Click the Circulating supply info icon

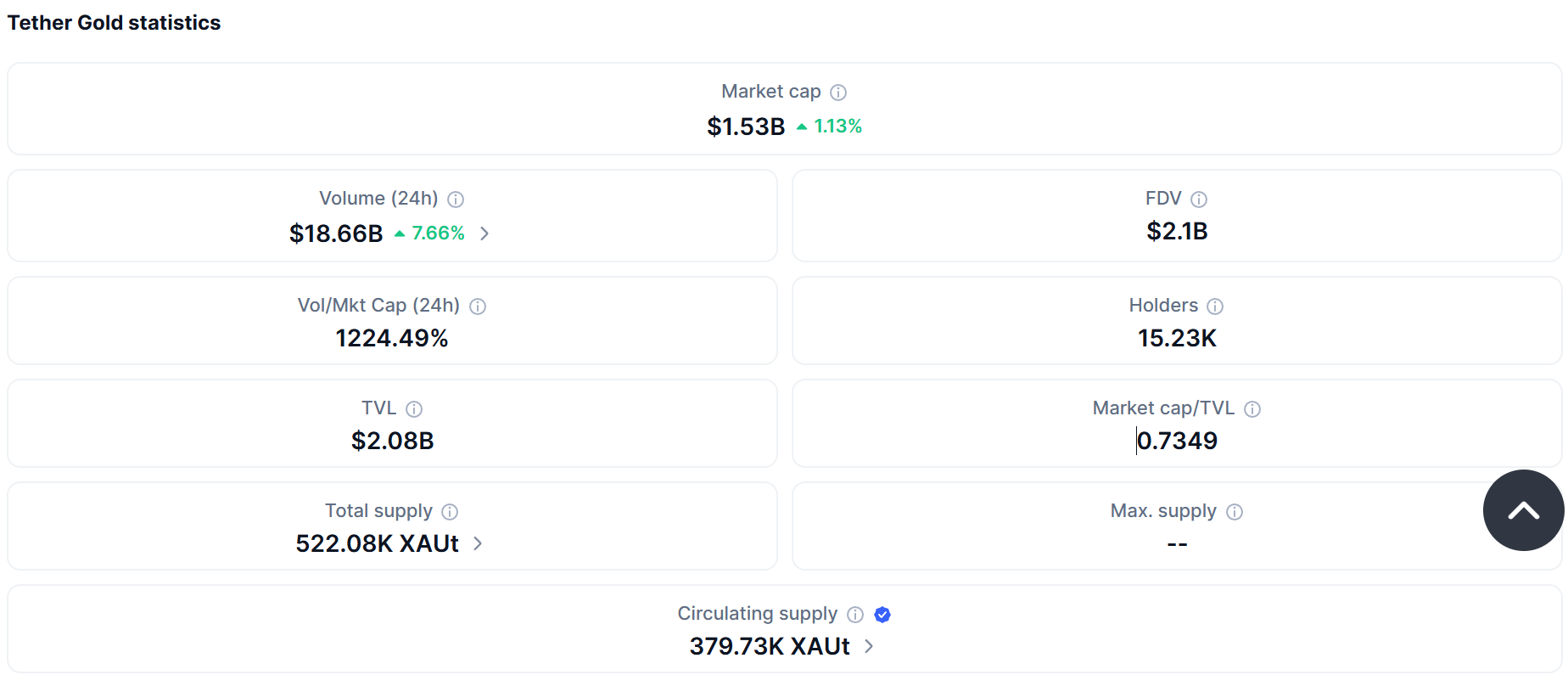tap(855, 615)
